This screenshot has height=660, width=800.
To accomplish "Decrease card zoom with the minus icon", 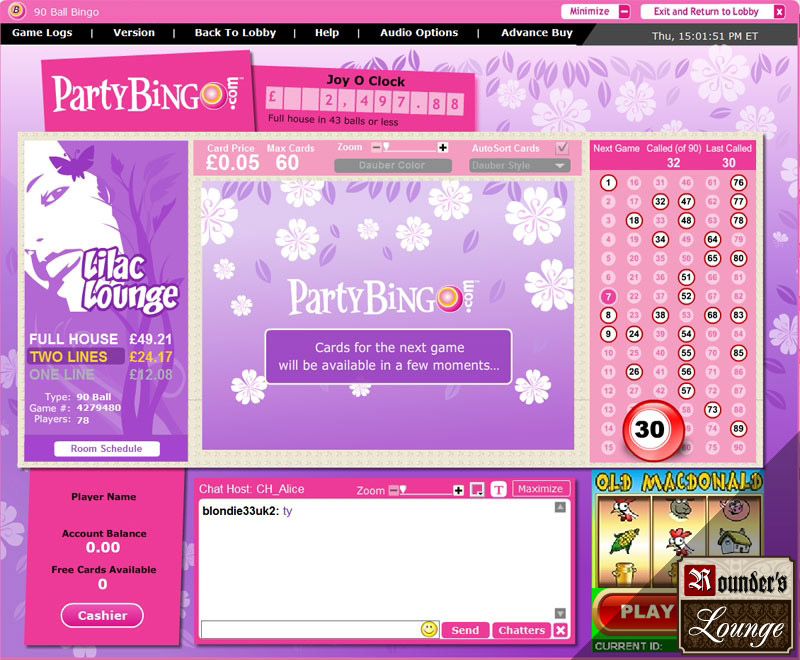I will (x=377, y=147).
